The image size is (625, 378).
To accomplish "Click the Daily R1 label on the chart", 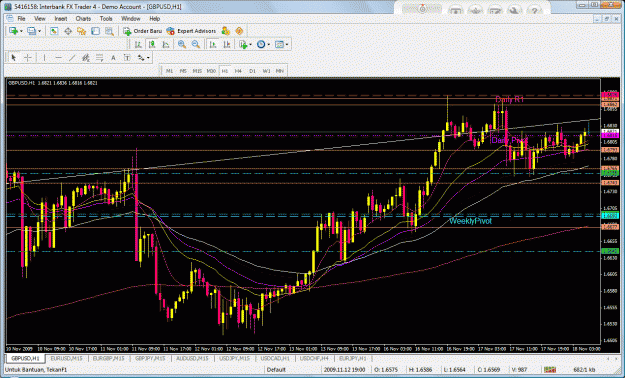I will tap(509, 100).
